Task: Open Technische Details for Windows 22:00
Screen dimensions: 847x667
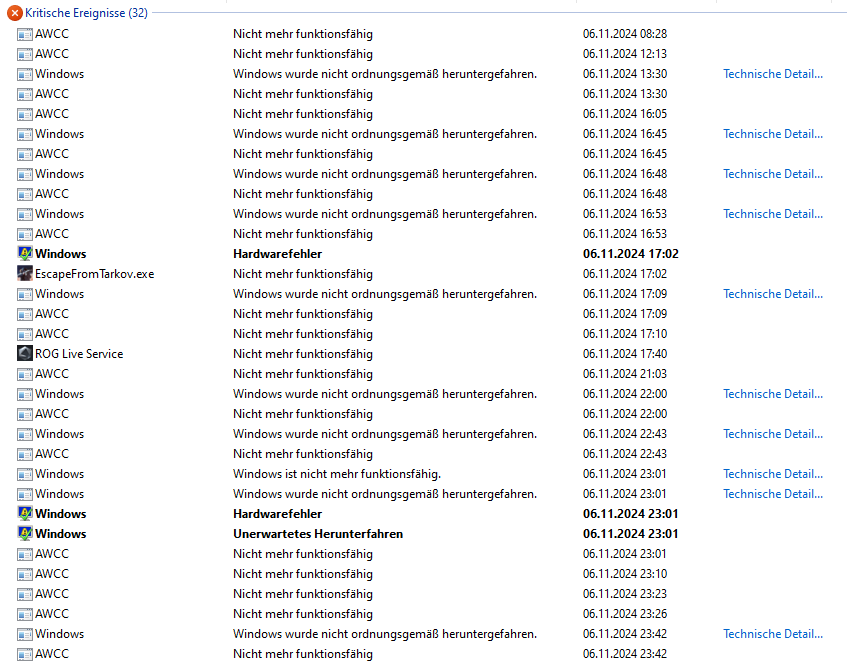Action: 773,393
